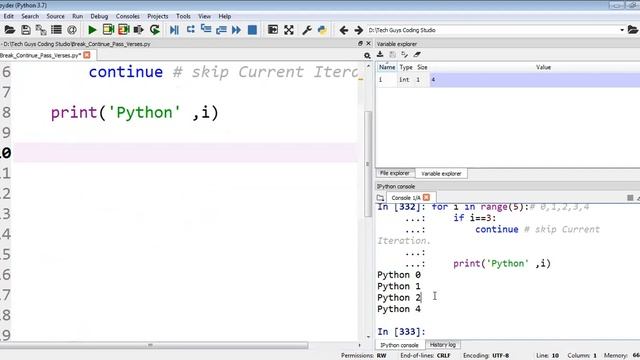Open the Help menu
This screenshot has height=360, width=640.
[224, 16]
